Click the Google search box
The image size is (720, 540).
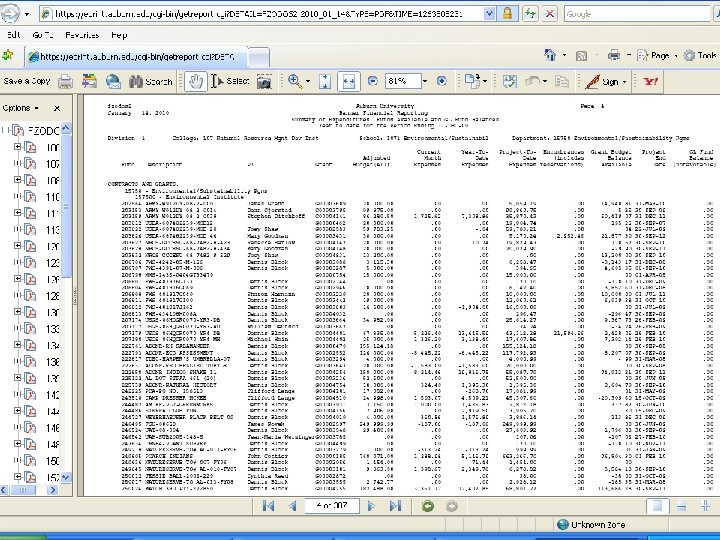pos(637,14)
